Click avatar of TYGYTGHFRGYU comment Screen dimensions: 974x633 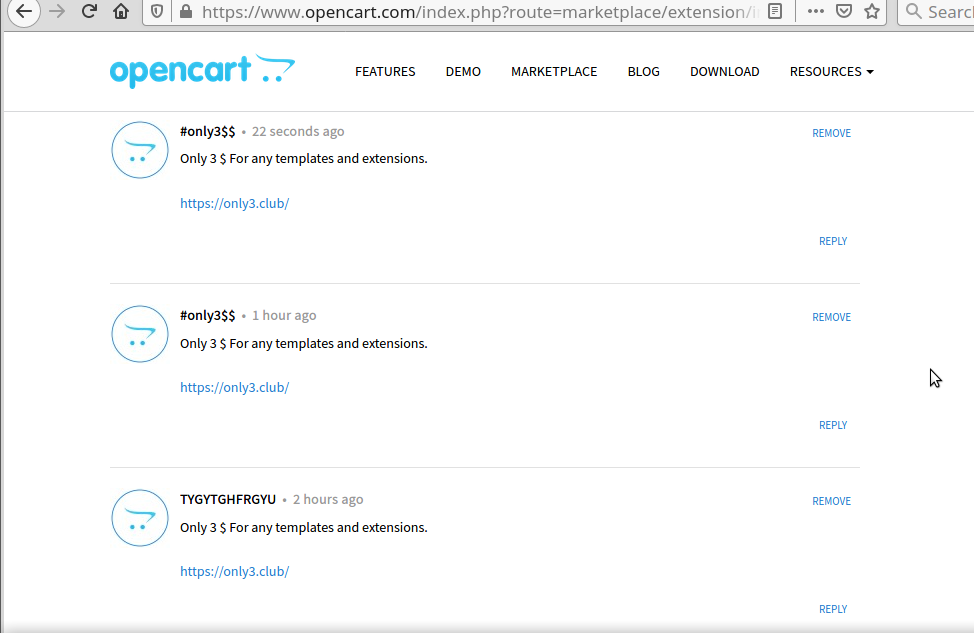pos(140,518)
